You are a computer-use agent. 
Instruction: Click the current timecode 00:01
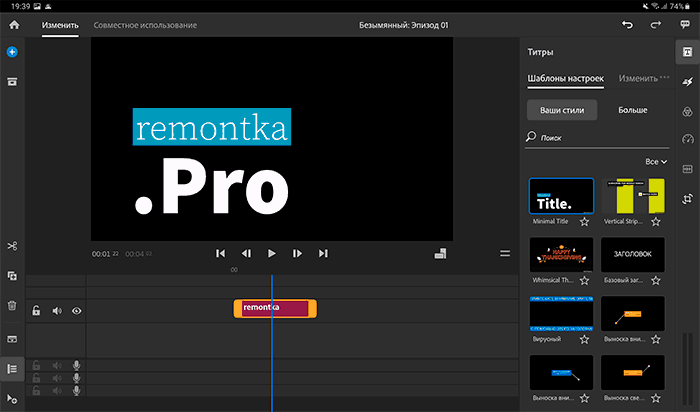[x=105, y=254]
